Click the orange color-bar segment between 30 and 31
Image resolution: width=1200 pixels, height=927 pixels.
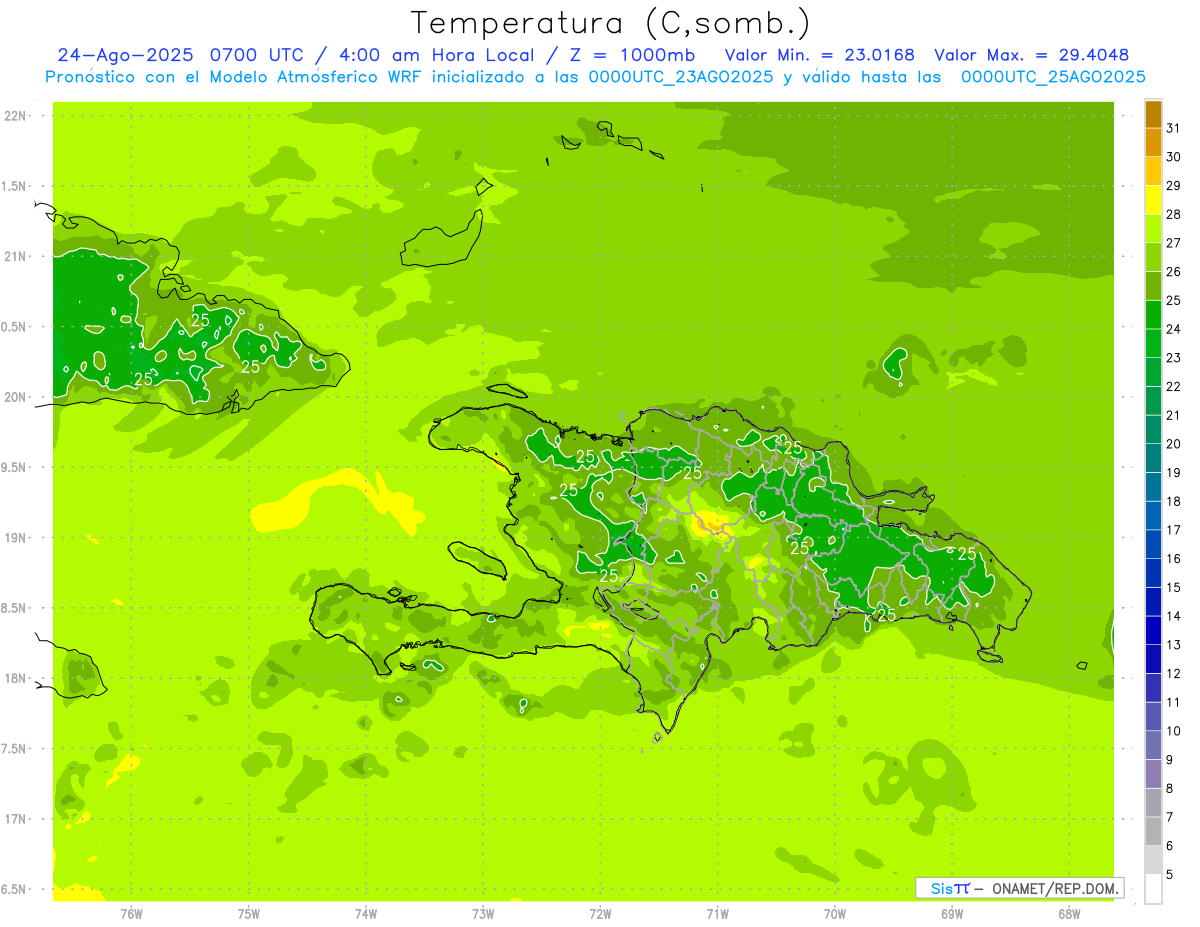coord(1153,144)
